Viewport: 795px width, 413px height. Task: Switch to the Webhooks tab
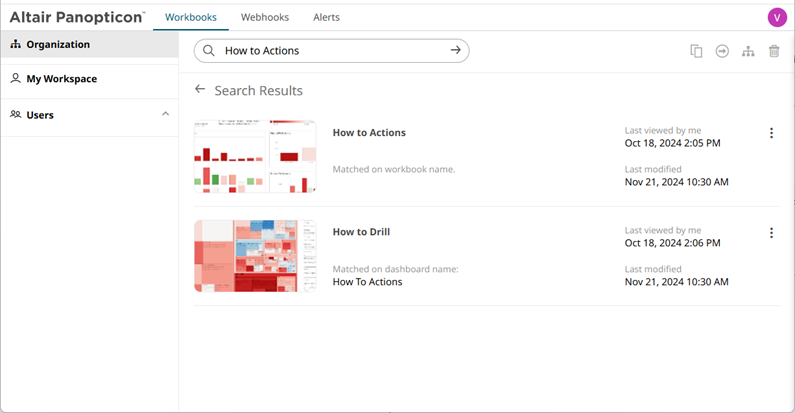pos(265,17)
